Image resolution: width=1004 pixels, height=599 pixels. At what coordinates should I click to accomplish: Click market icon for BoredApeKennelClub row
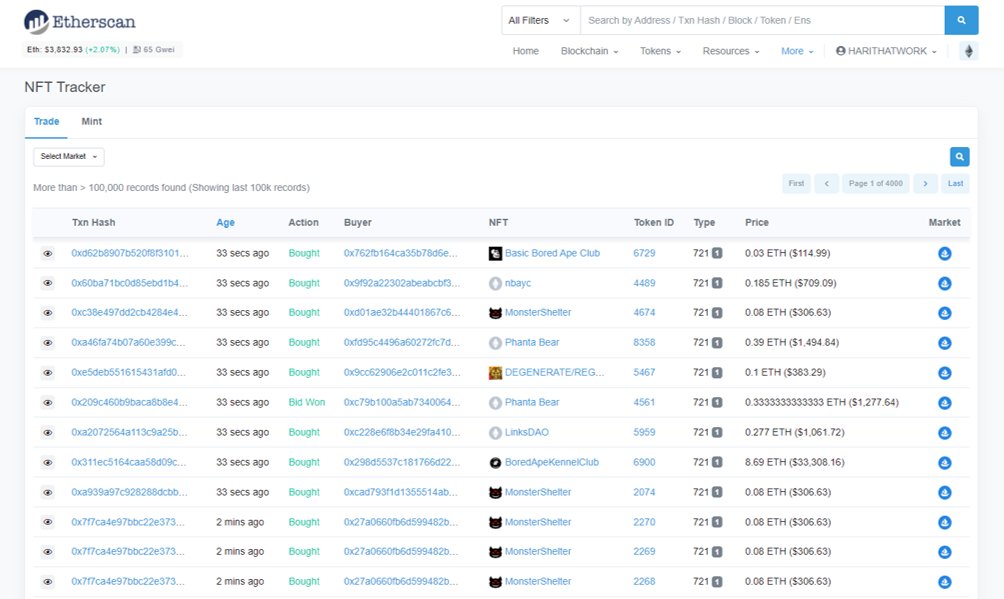tap(944, 463)
